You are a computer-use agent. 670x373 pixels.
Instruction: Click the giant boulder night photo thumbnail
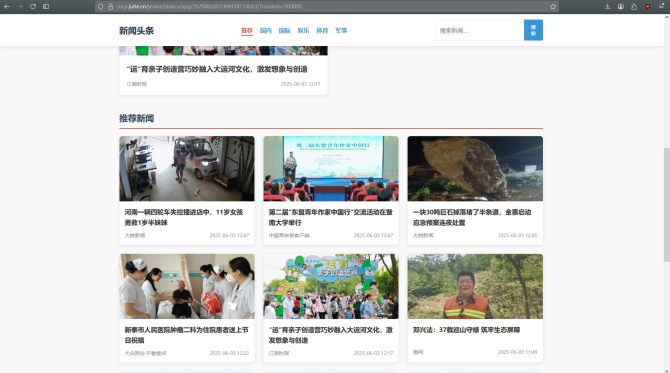(x=475, y=168)
